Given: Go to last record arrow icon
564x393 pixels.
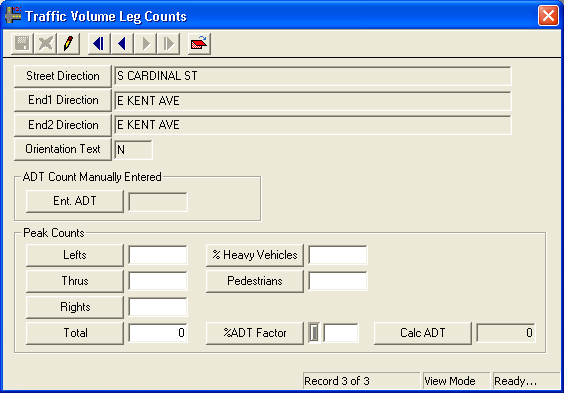Looking at the screenshot, I should pyautogui.click(x=169, y=44).
